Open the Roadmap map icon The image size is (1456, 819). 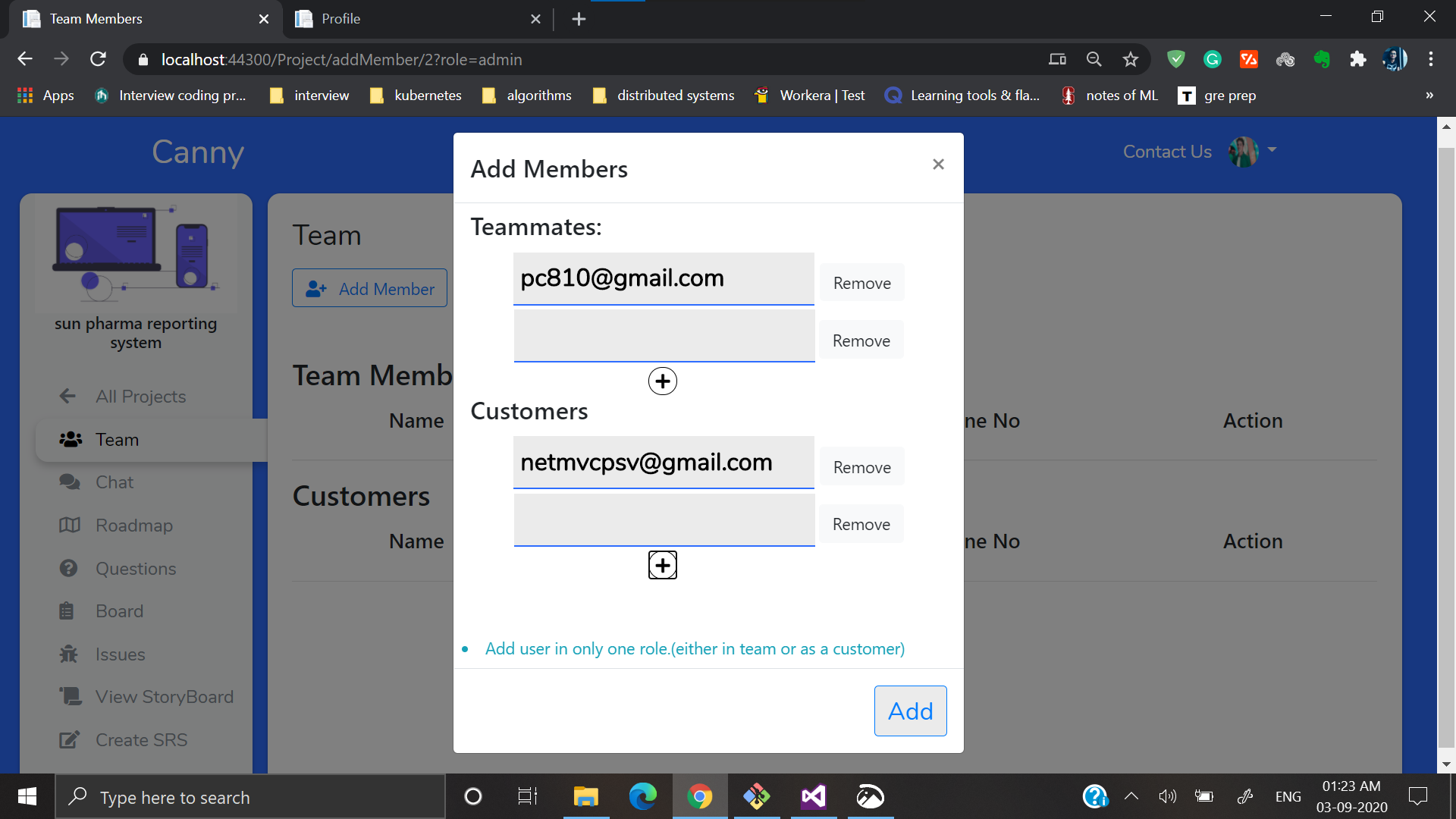point(70,525)
